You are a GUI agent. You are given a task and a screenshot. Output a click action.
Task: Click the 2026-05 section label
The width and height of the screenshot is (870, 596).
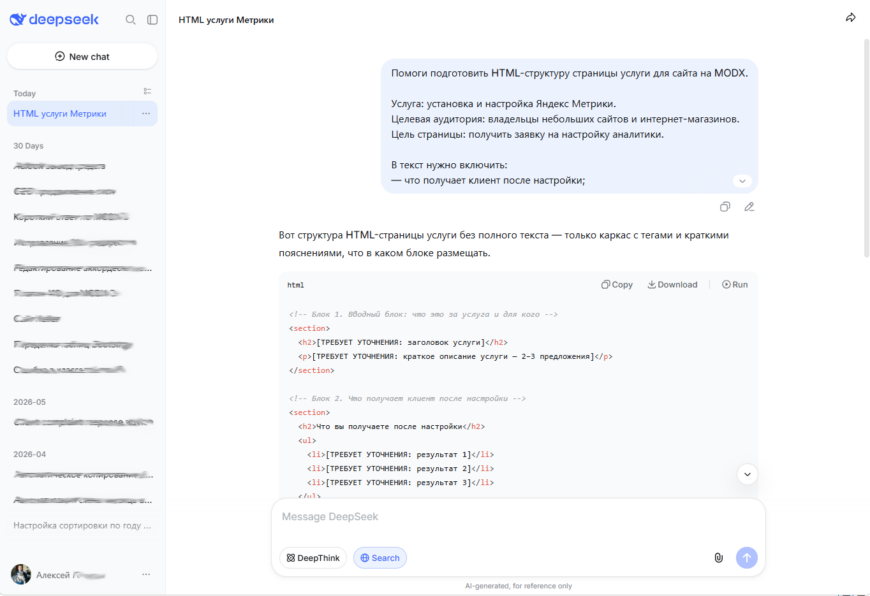29,402
